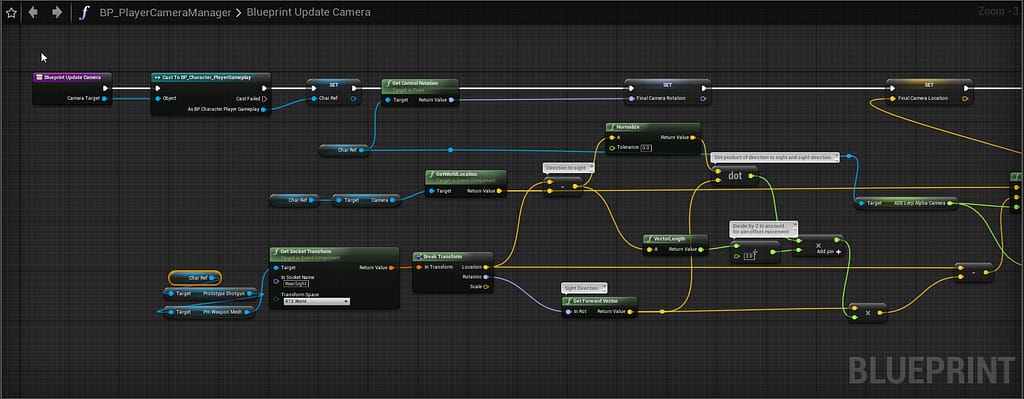Click Get Control Rotation's Return Value pin
The height and width of the screenshot is (399, 1024).
point(451,100)
